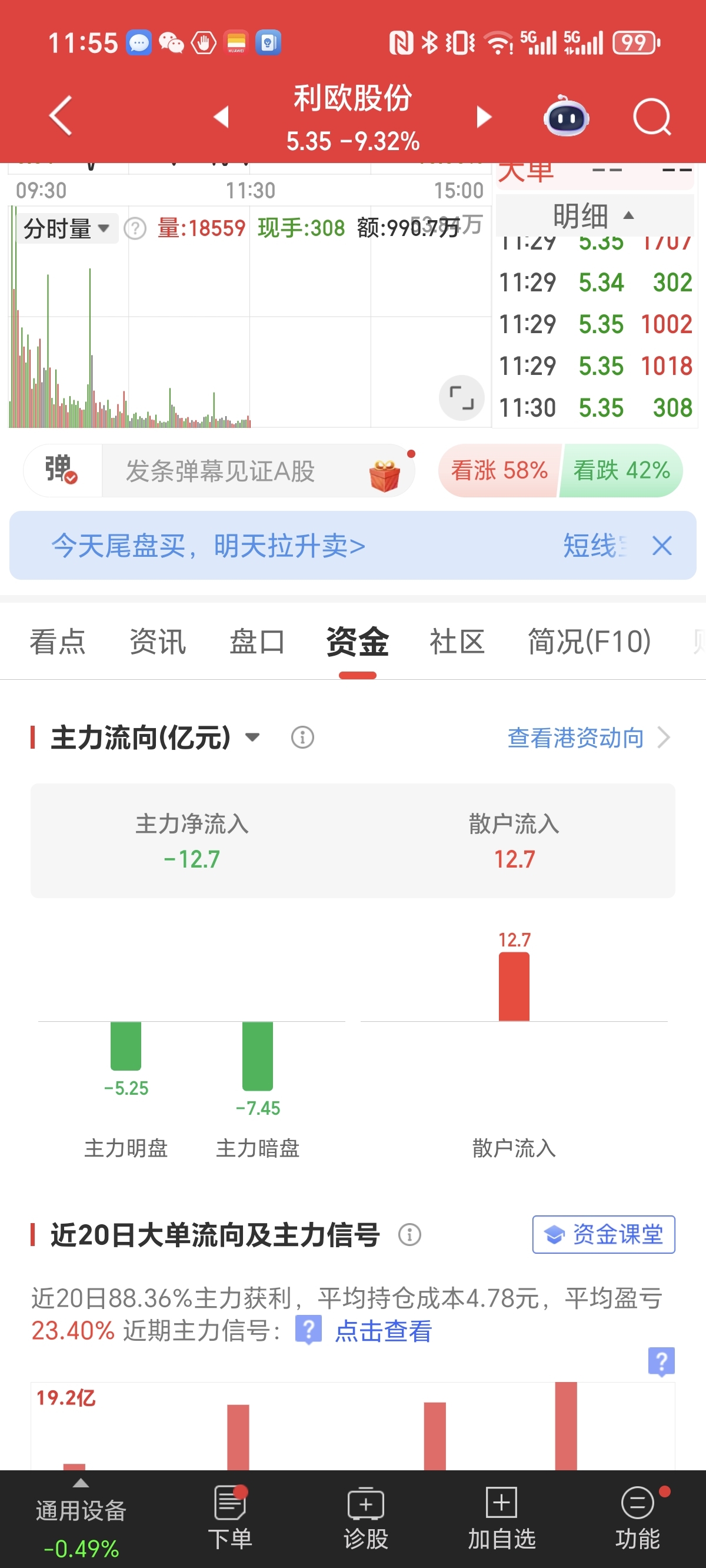Open the 分时量 indicator dropdown
Screen dimensions: 706x1568
[66, 229]
